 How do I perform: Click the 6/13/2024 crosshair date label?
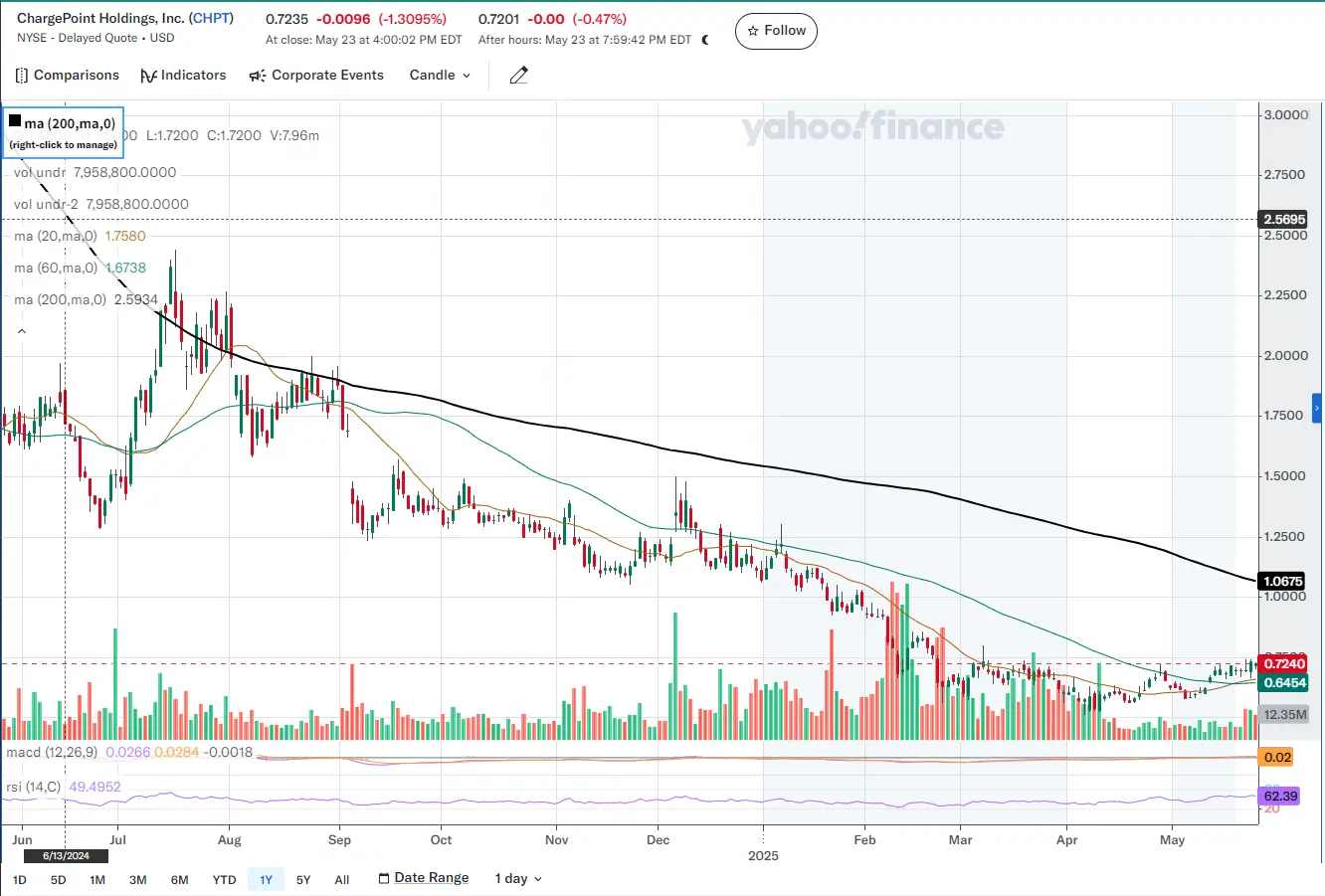[x=67, y=856]
